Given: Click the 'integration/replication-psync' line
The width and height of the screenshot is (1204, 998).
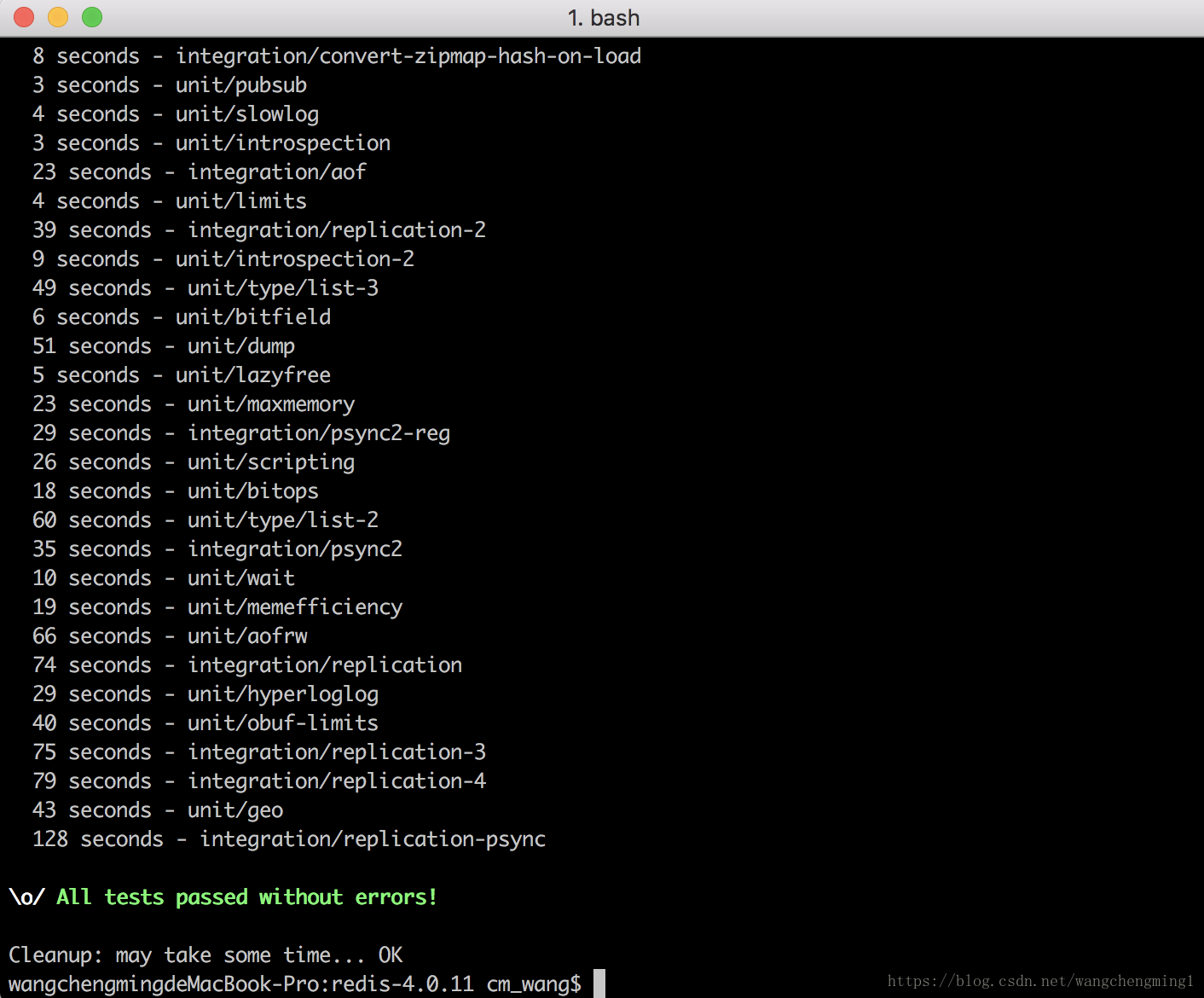Looking at the screenshot, I should pyautogui.click(x=289, y=839).
